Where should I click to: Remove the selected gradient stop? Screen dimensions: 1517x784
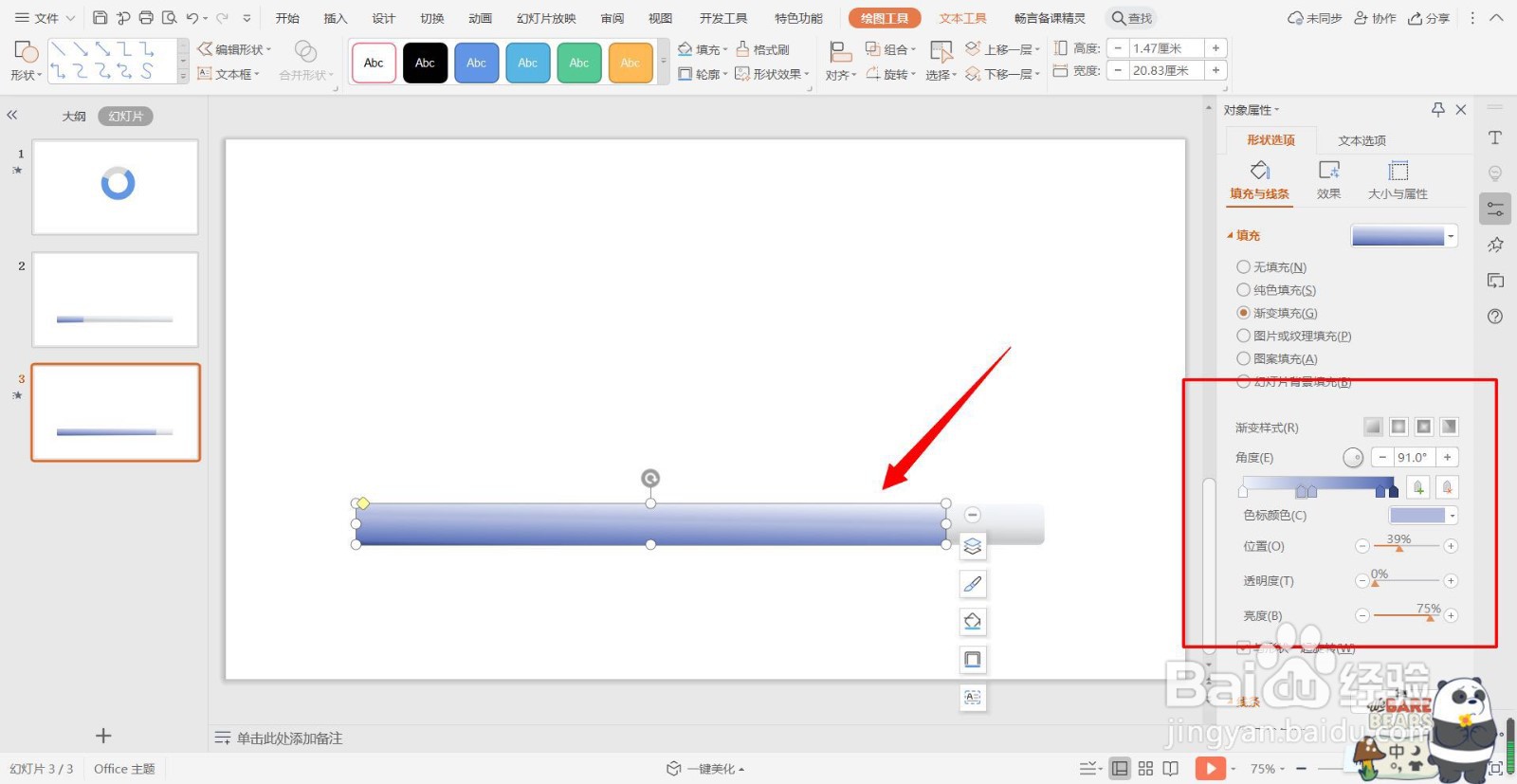(x=1447, y=487)
